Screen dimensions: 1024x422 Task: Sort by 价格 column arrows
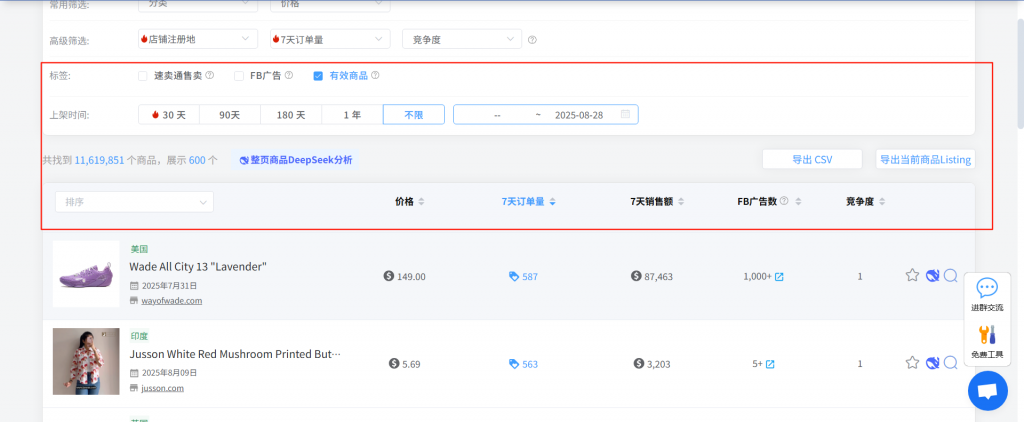tap(421, 202)
